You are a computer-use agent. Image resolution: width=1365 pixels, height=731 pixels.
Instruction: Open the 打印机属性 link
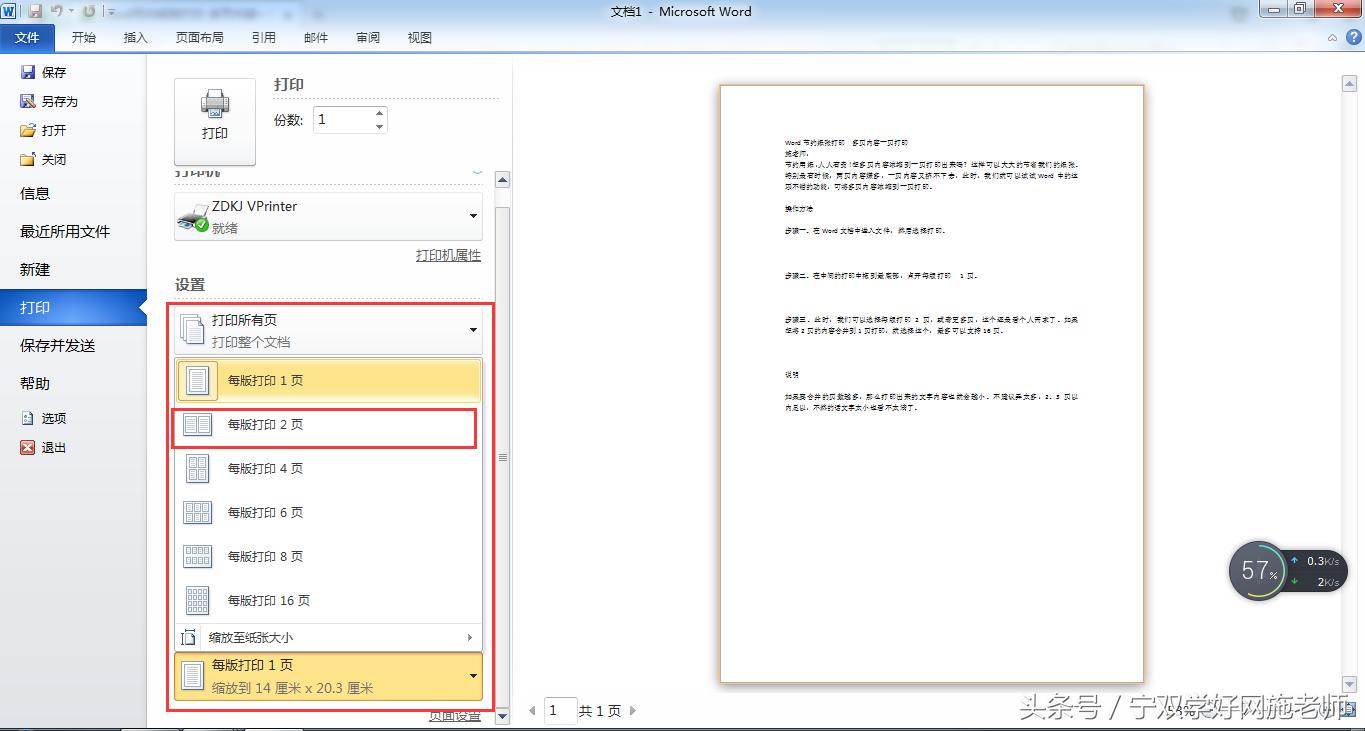(x=448, y=255)
